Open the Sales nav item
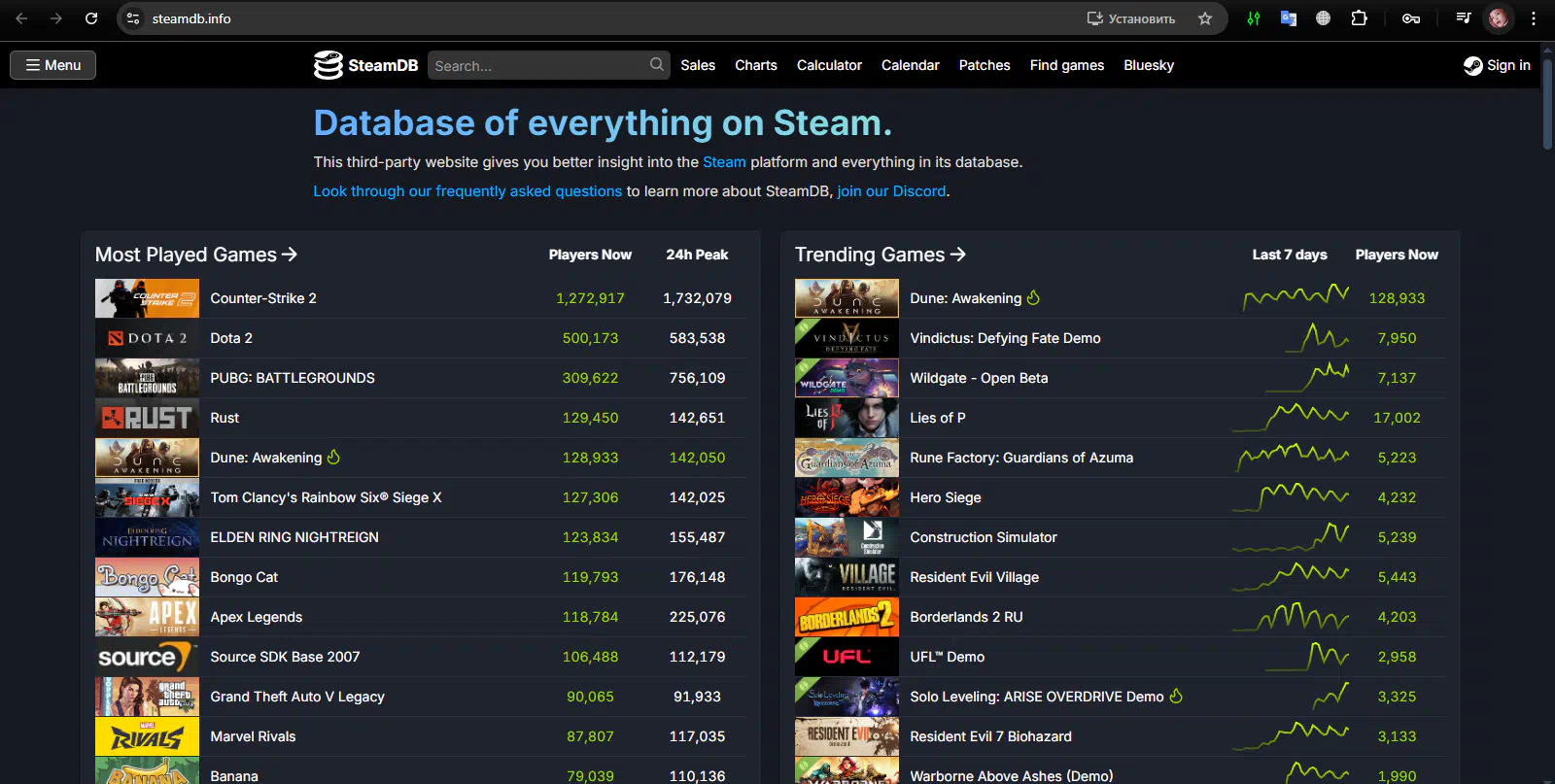 click(698, 65)
